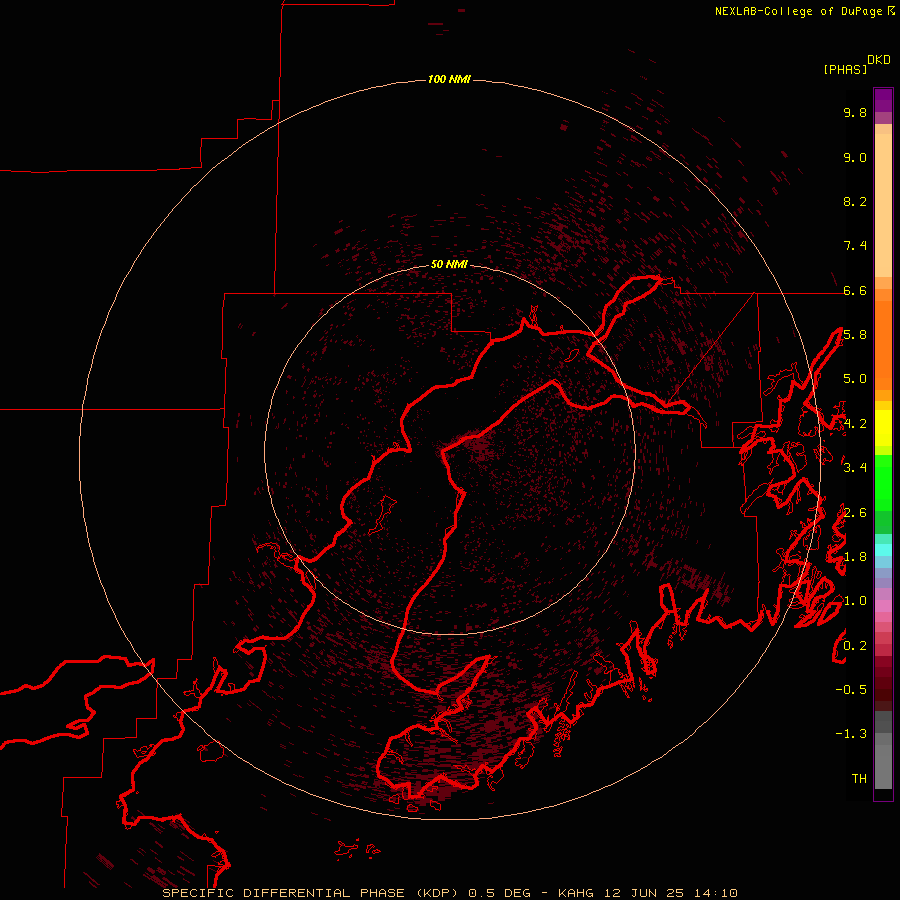Click the cyan color bar segment
The image size is (900, 900).
pos(883,549)
